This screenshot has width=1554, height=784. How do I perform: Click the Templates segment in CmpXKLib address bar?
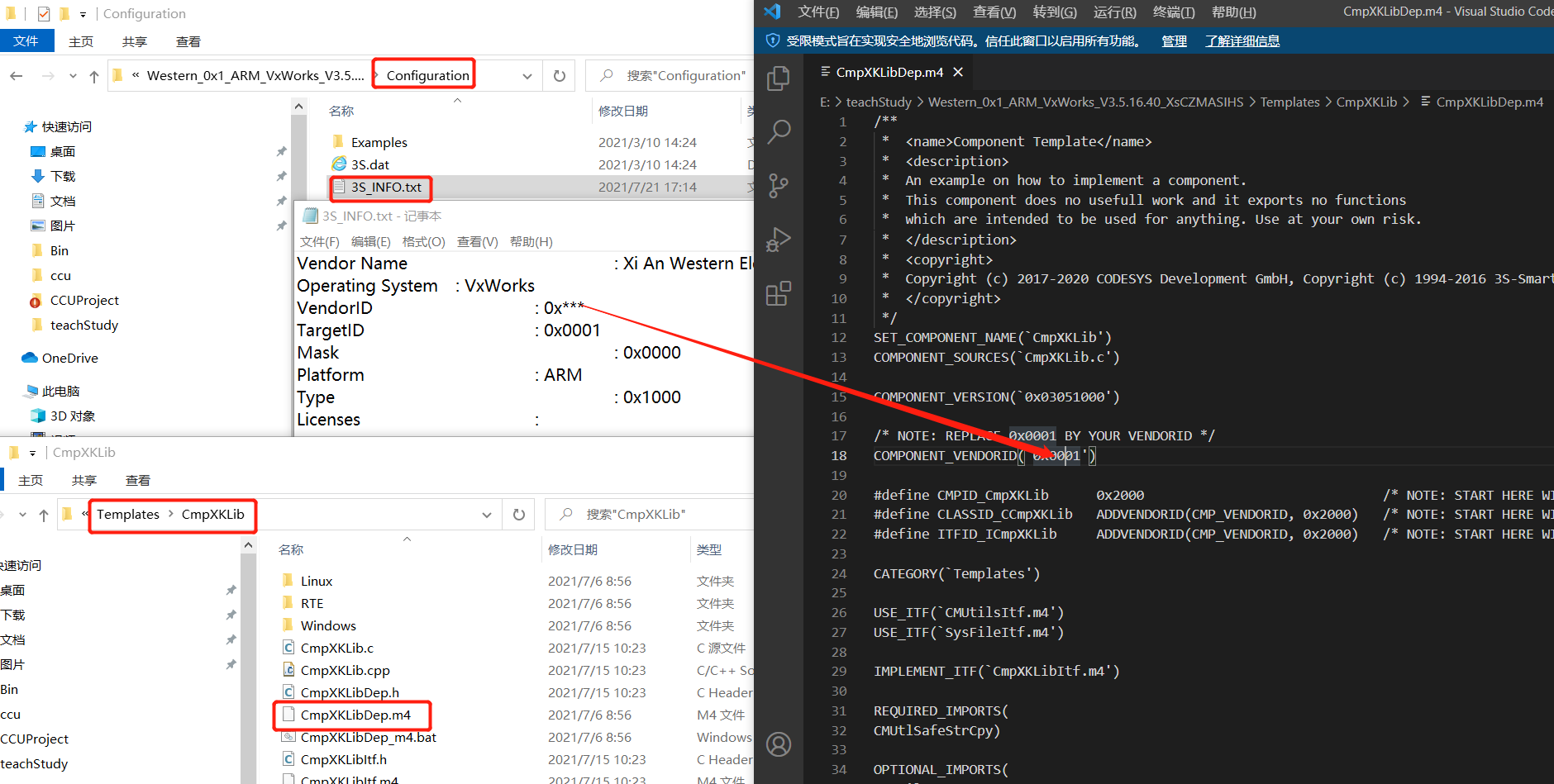point(128,515)
